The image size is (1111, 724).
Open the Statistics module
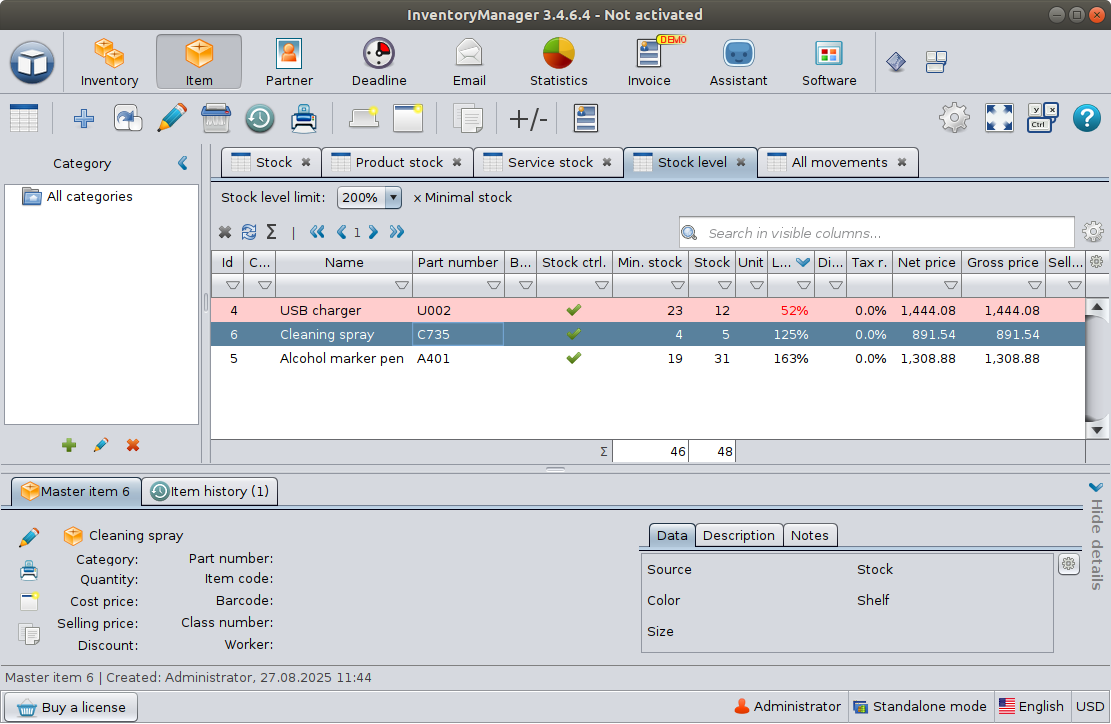559,62
